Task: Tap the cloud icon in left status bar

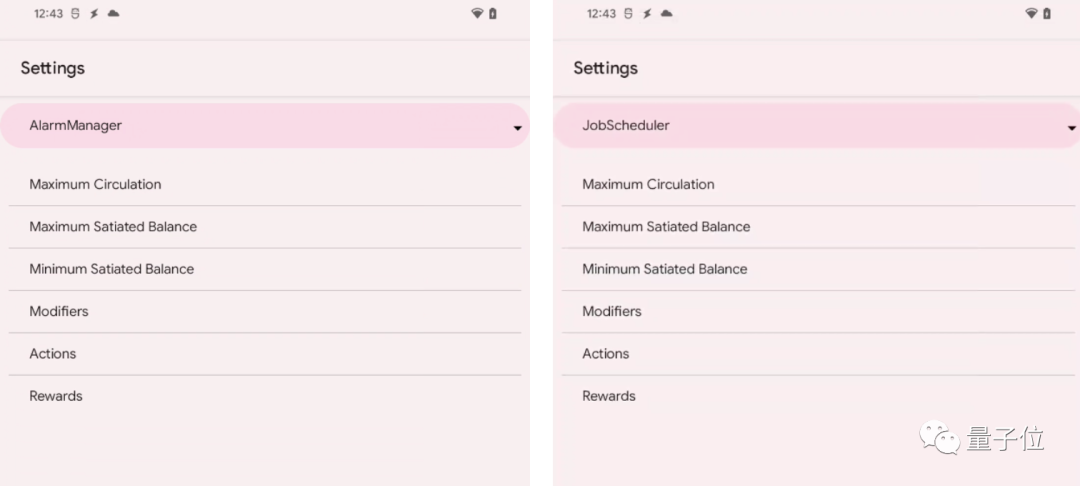Action: [x=114, y=14]
